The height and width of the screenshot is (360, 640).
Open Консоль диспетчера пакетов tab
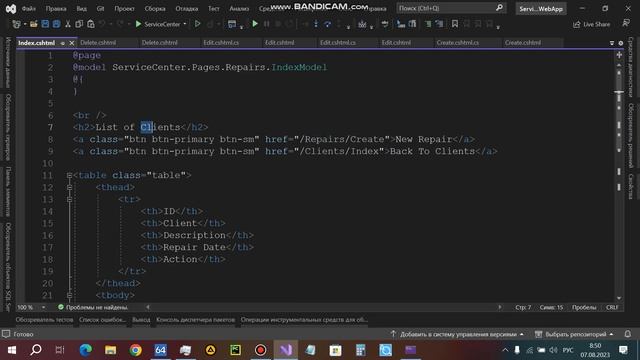(x=196, y=320)
